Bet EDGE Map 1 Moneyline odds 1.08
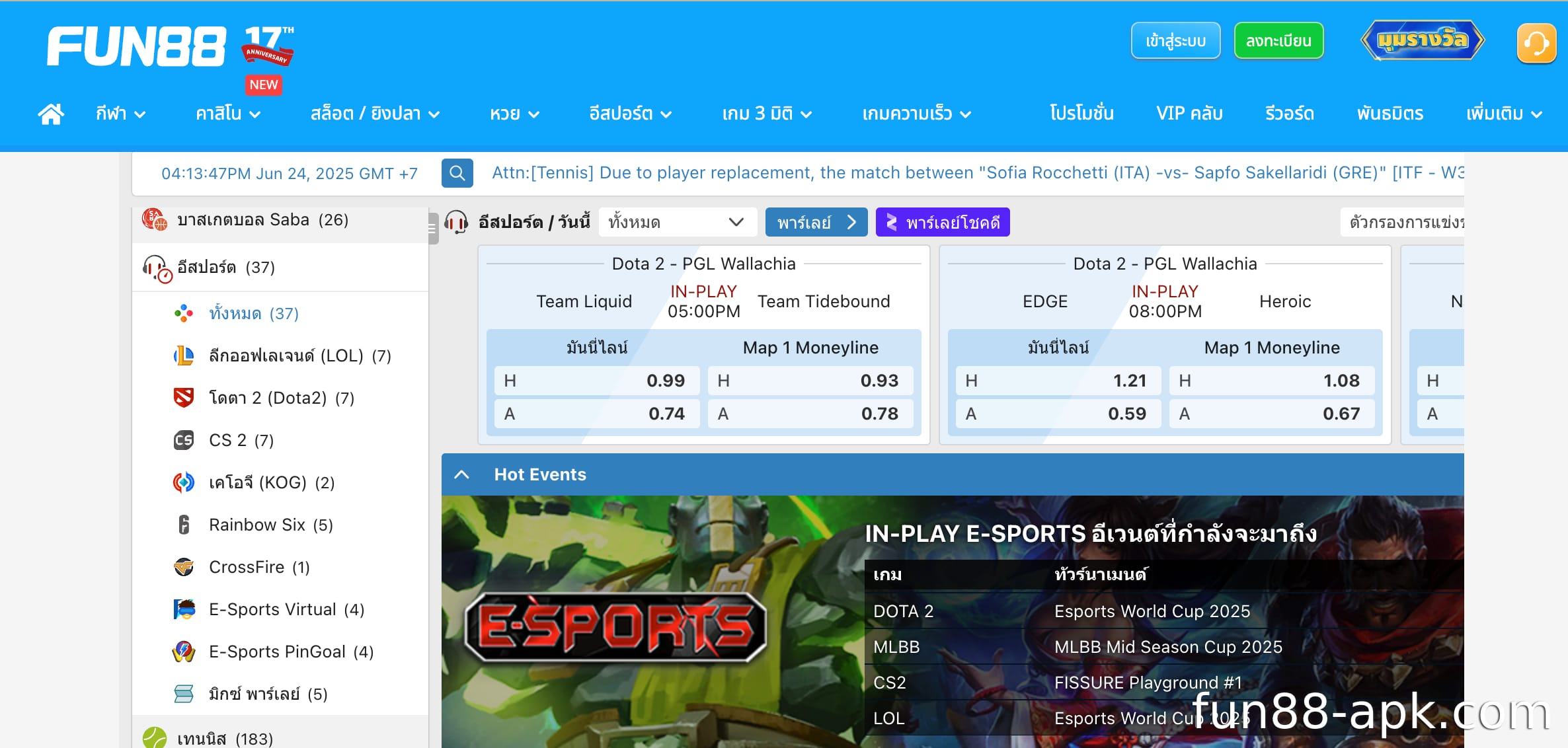This screenshot has height=748, width=1568. tap(1272, 381)
